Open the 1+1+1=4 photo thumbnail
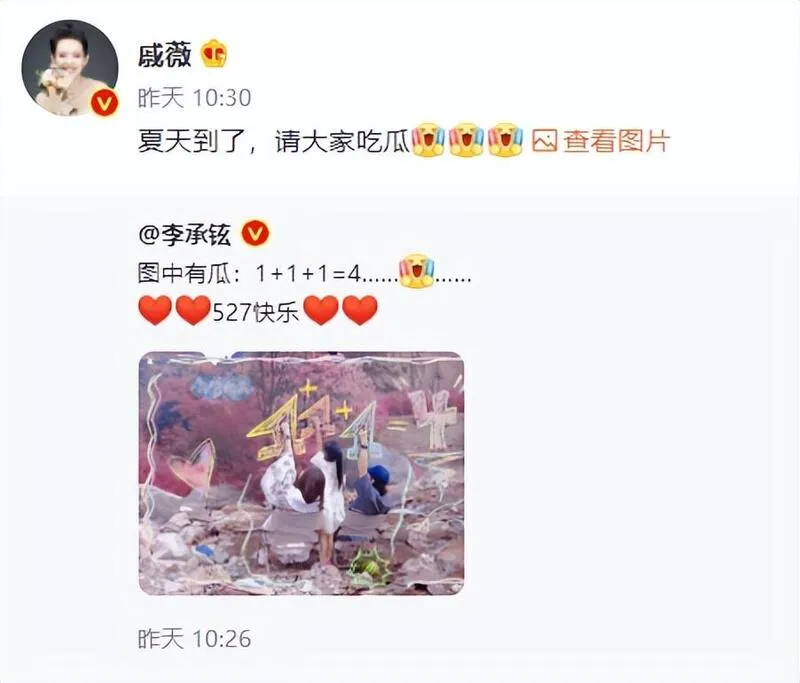Viewport: 800px width, 683px height. (x=301, y=473)
